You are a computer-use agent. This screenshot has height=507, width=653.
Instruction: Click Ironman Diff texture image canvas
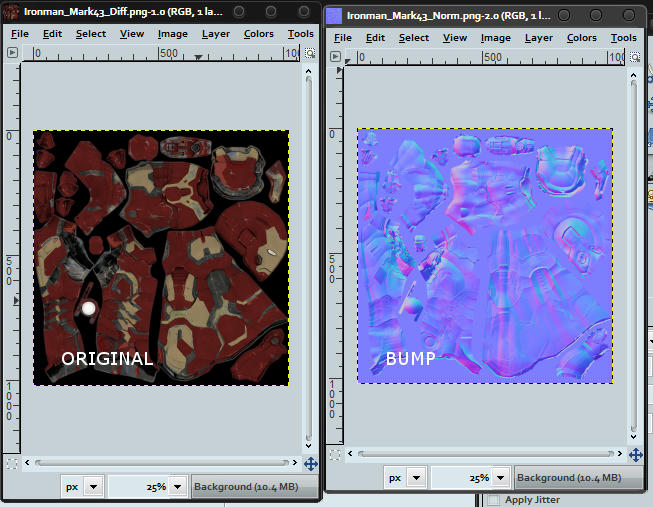pos(161,258)
